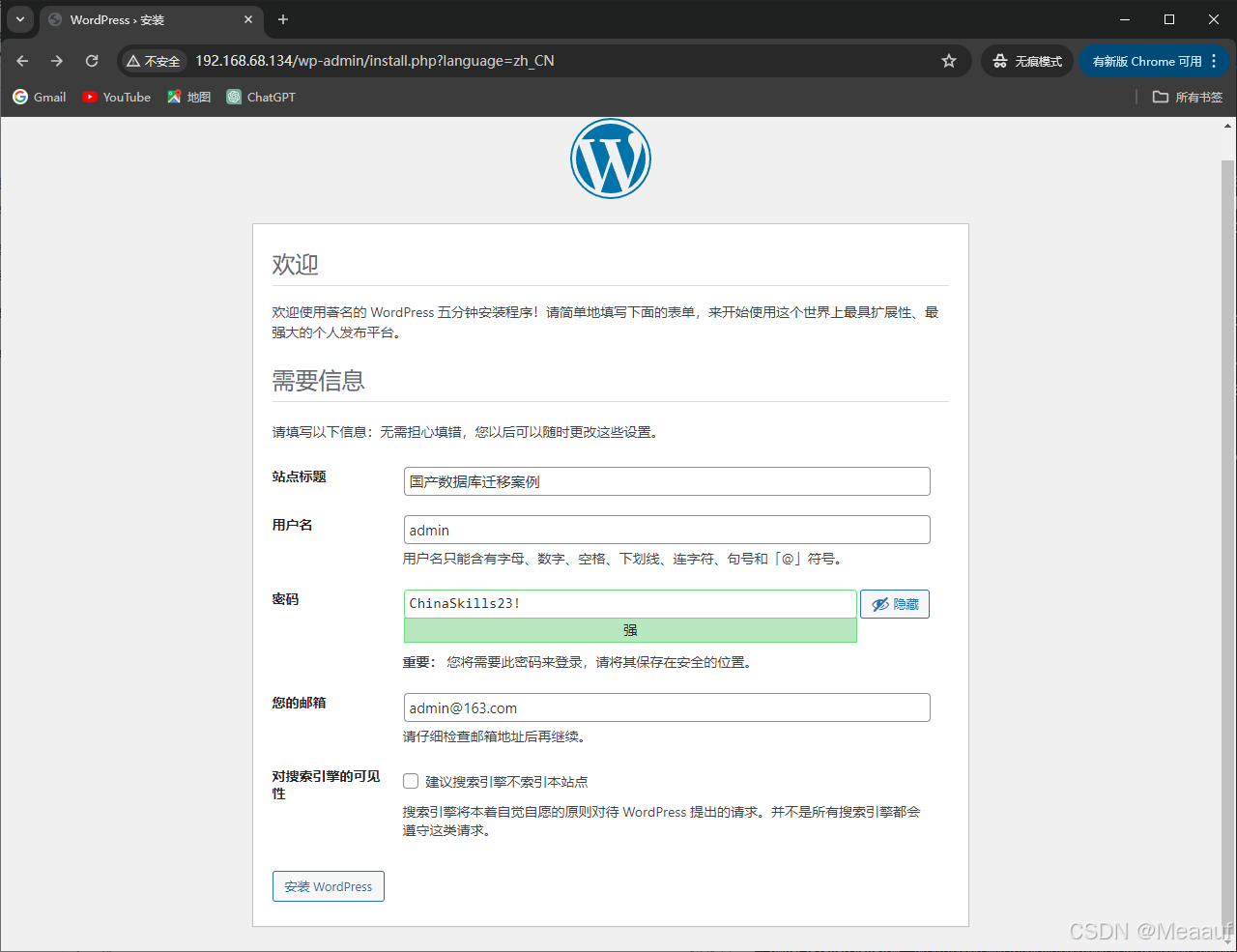Click the scrollbar up arrow
1237x952 pixels.
click(x=1228, y=127)
